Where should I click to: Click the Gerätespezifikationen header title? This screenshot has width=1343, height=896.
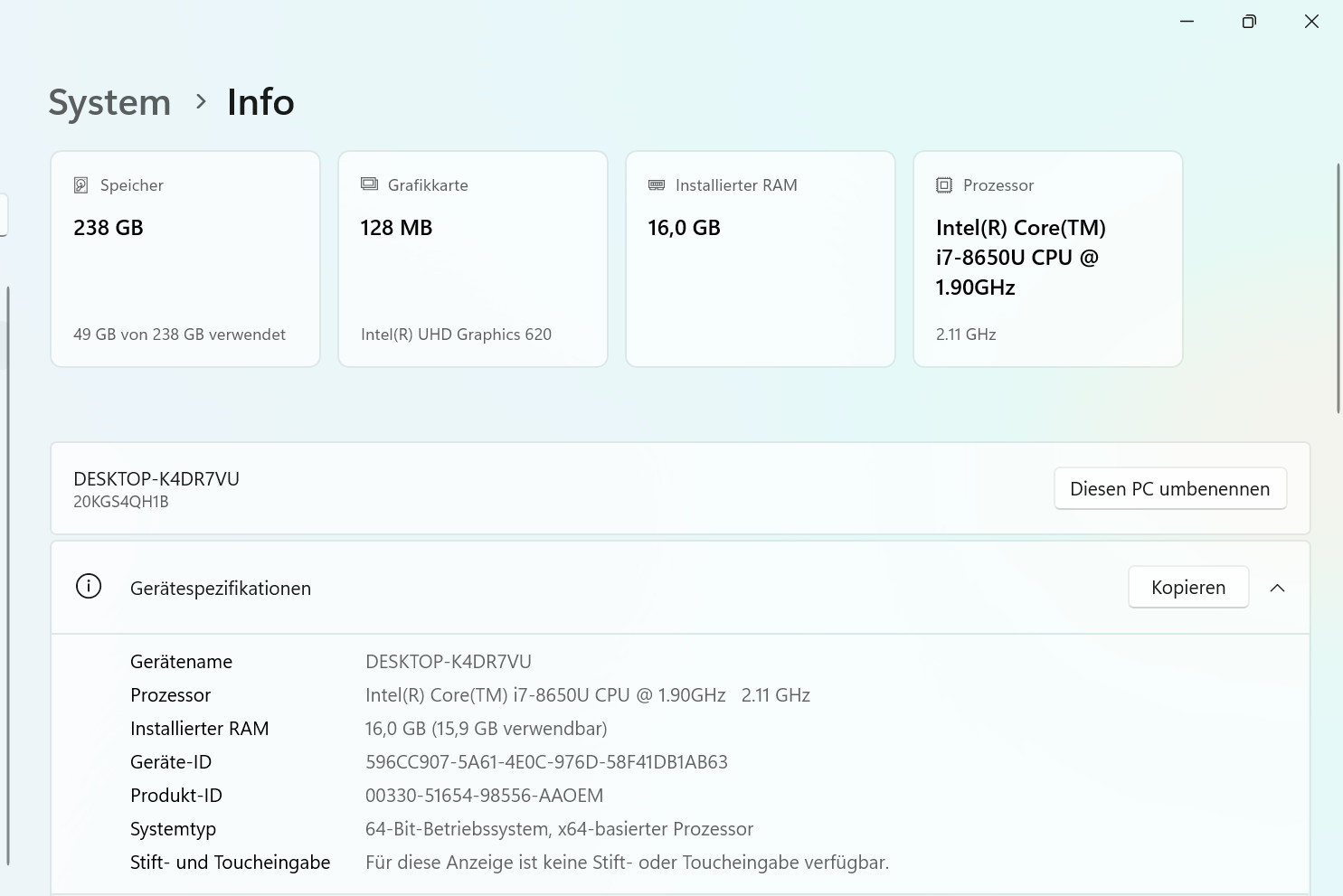click(221, 589)
